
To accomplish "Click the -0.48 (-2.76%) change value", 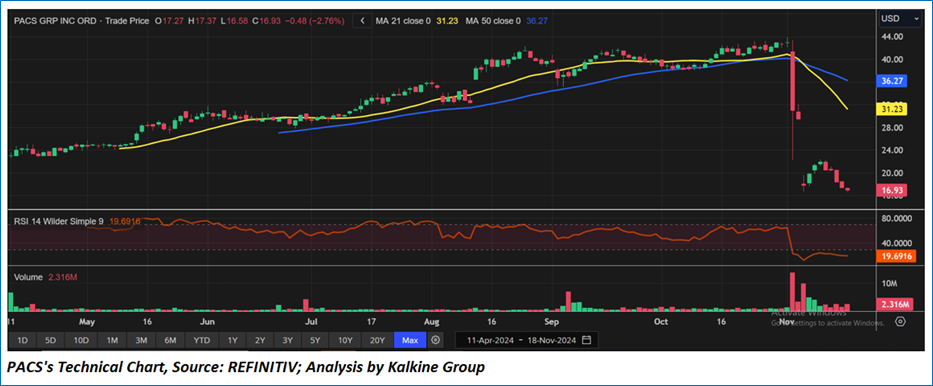I will click(315, 21).
